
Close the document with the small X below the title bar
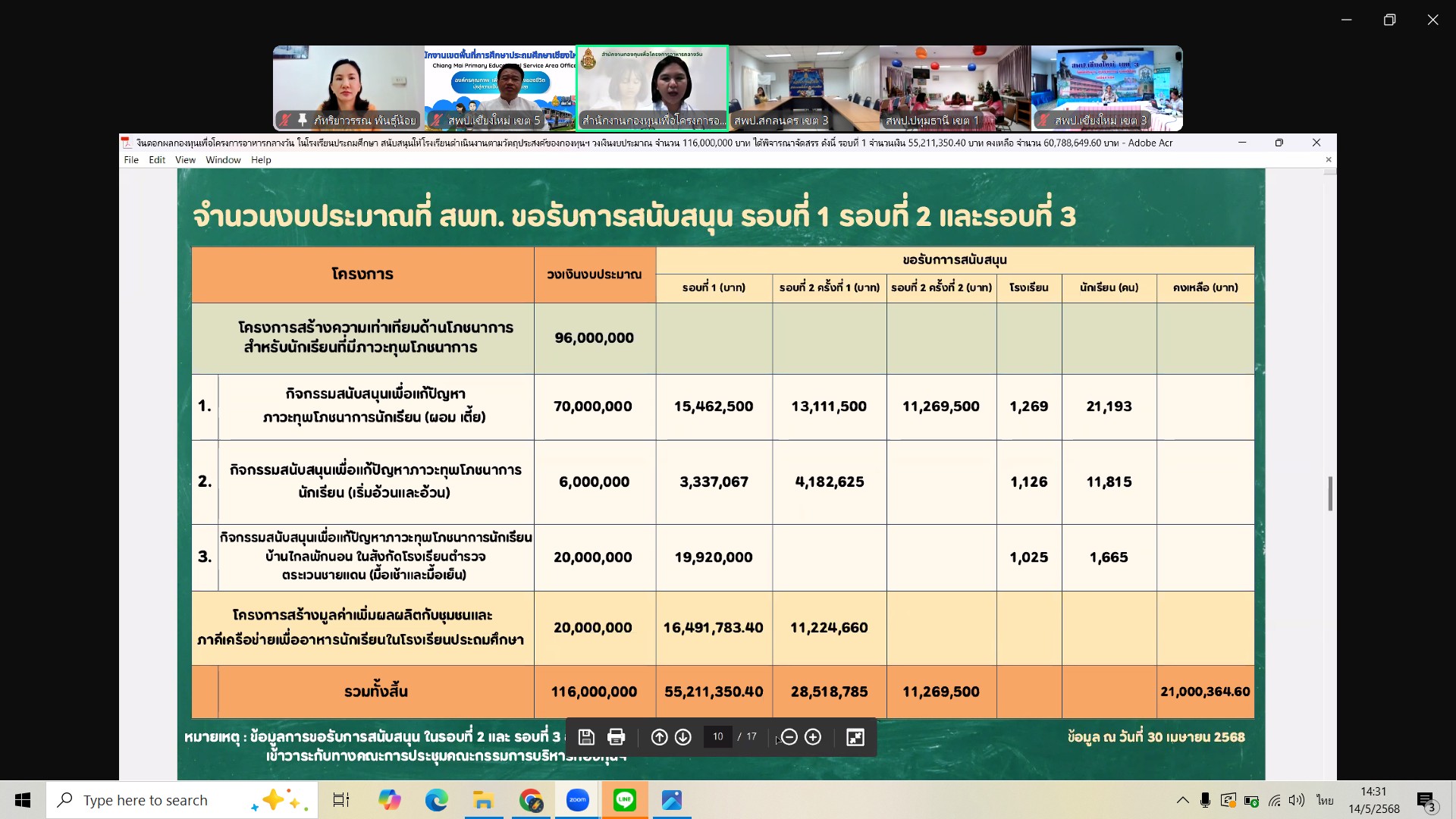coord(1329,159)
